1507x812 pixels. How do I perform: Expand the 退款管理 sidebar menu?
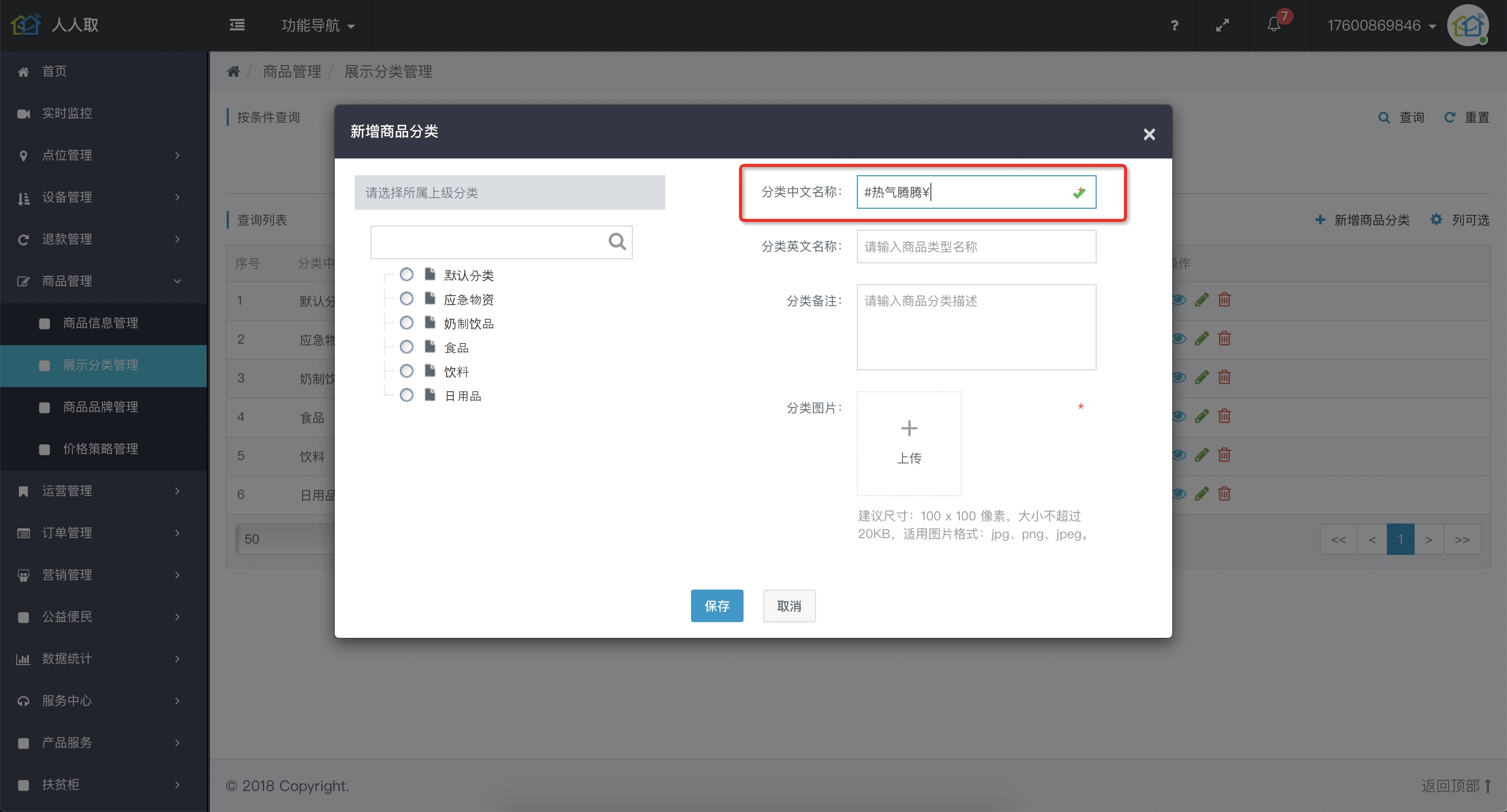[x=103, y=239]
